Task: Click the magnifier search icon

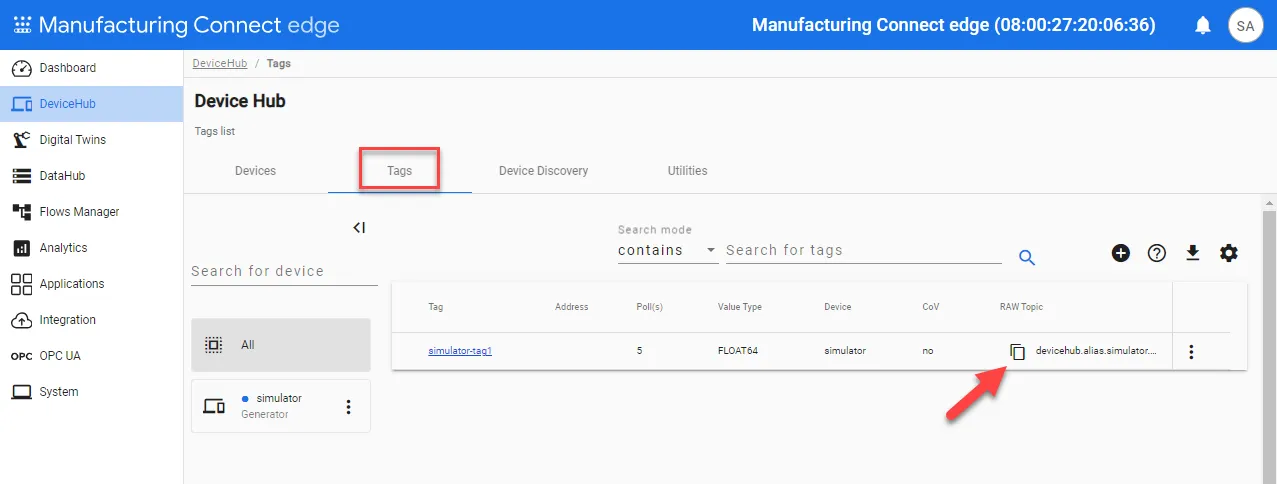Action: pos(1027,257)
